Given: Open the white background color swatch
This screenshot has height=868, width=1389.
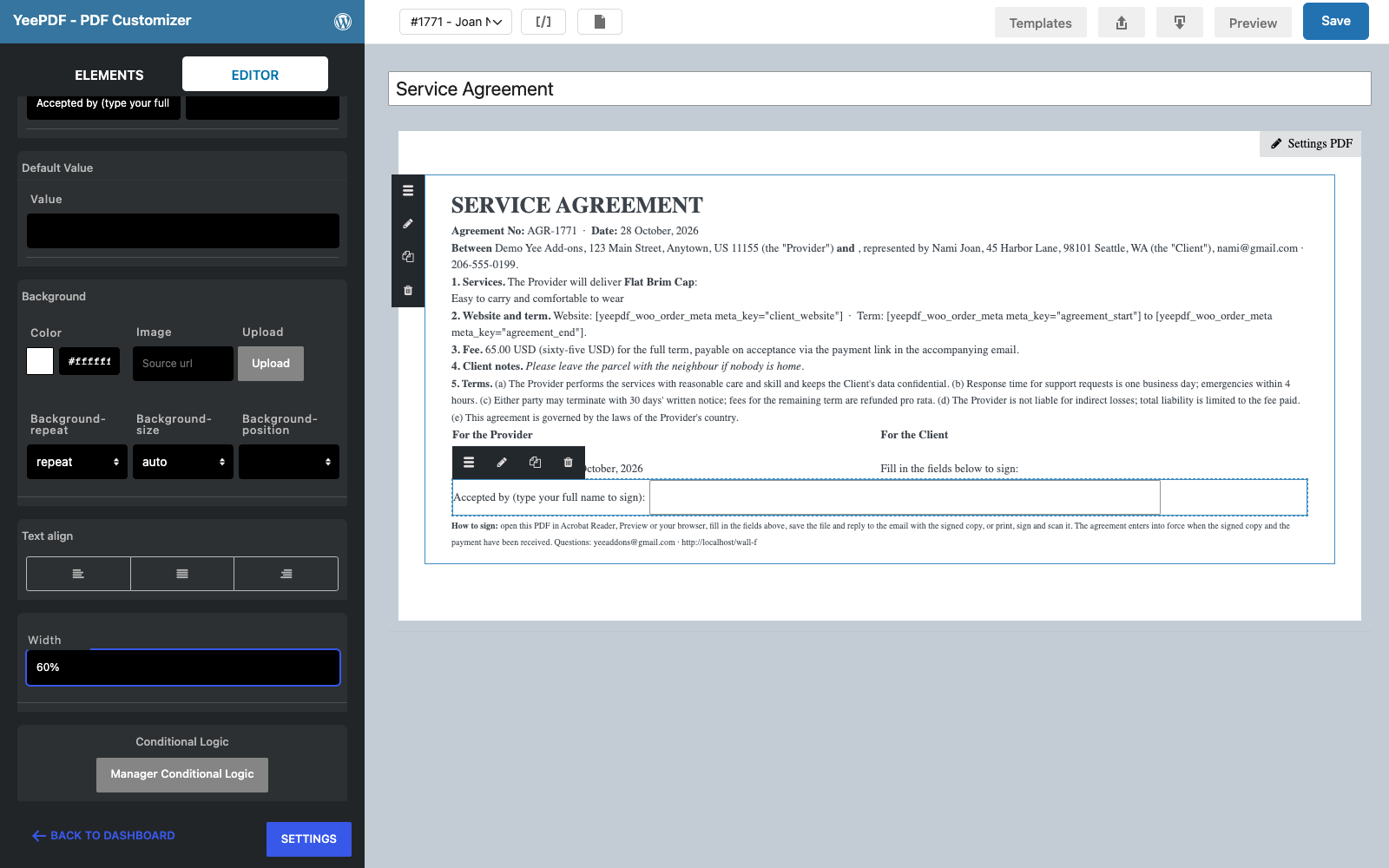Looking at the screenshot, I should point(40,361).
